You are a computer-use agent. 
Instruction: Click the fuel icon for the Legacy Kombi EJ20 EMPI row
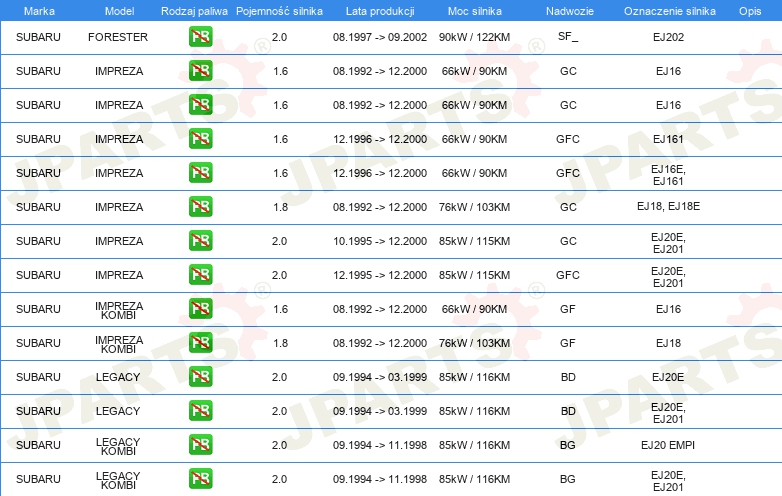200,445
